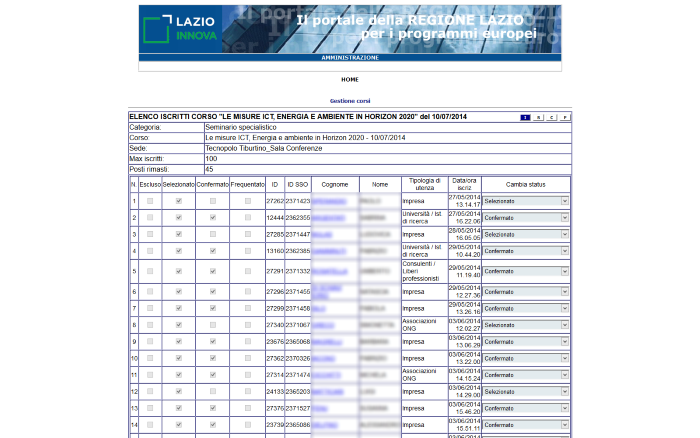Toggle Escluso checkbox in row 10
Image resolution: width=700 pixels, height=438 pixels.
[150, 359]
